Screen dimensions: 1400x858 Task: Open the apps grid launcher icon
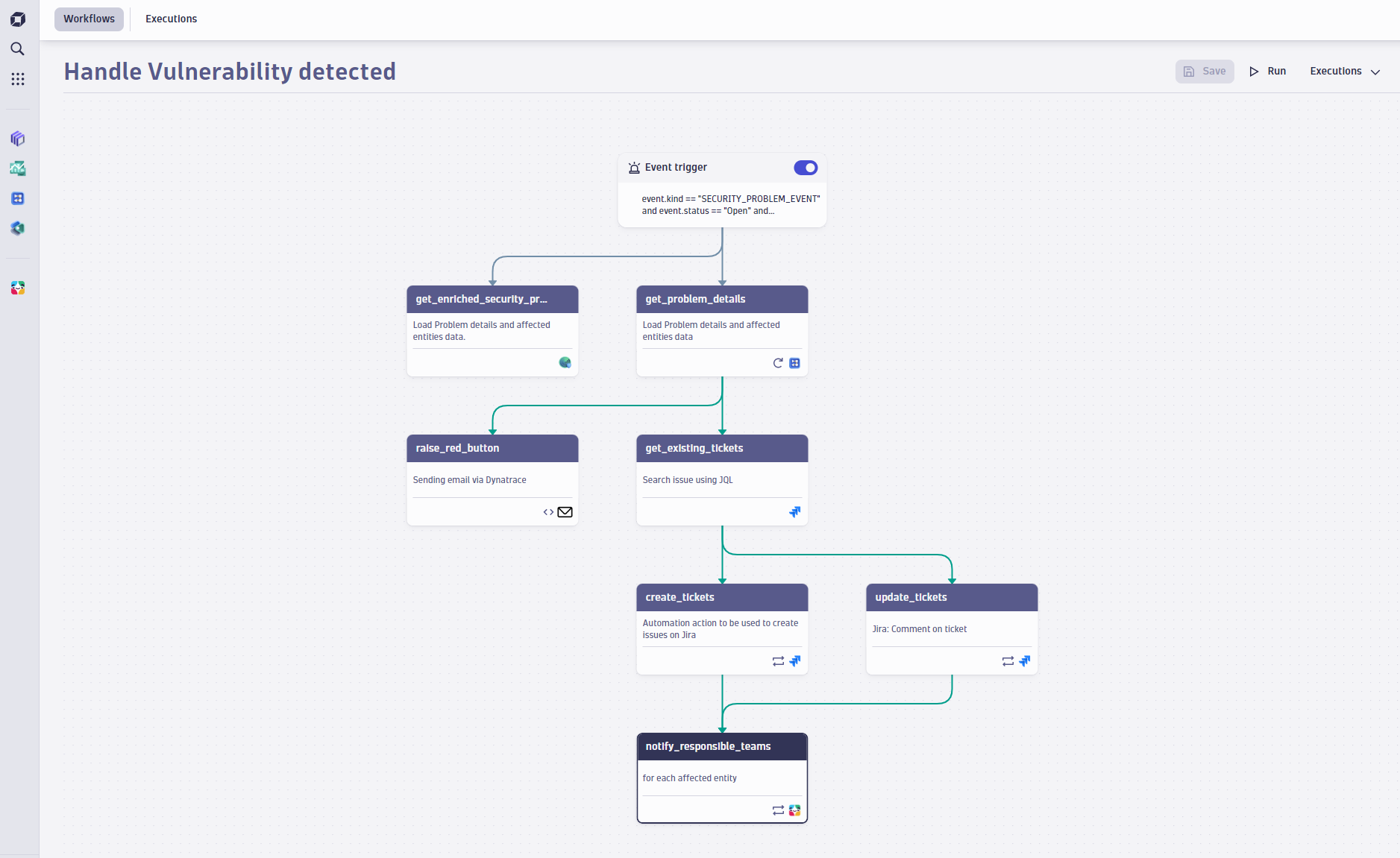tap(18, 79)
